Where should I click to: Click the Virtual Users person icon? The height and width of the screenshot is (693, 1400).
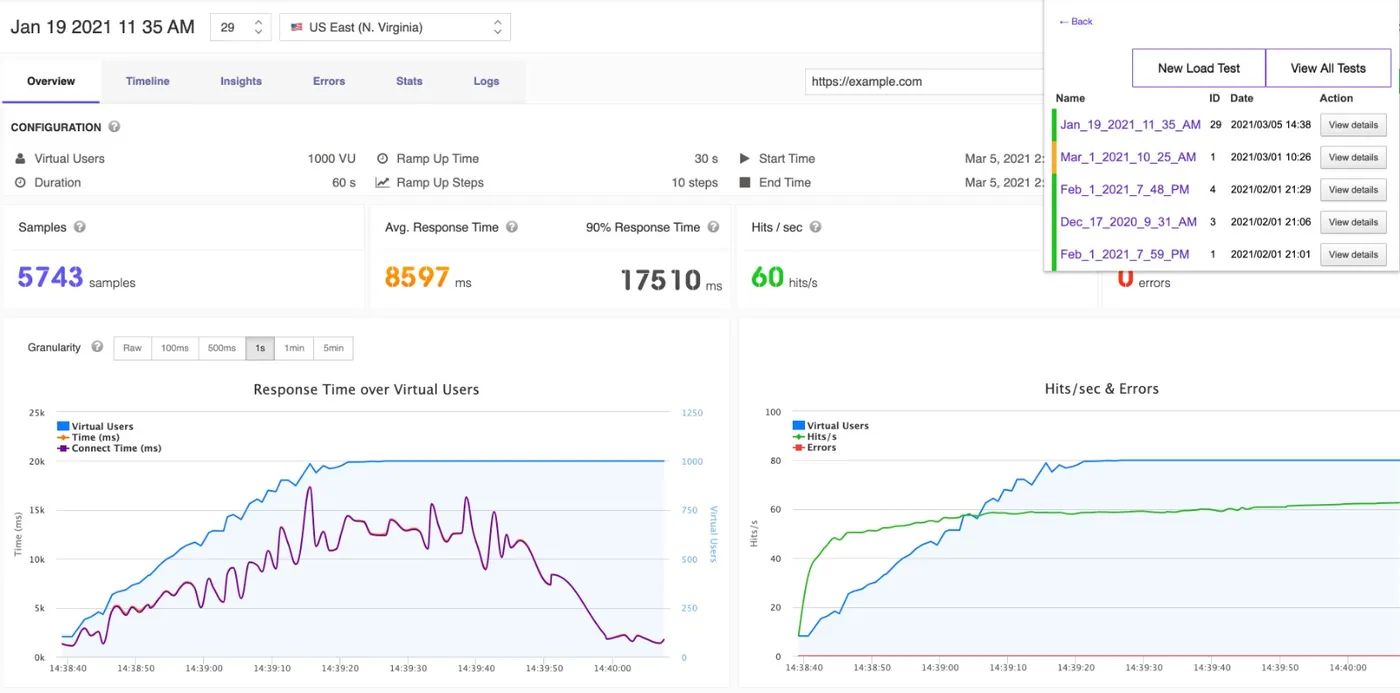point(21,159)
